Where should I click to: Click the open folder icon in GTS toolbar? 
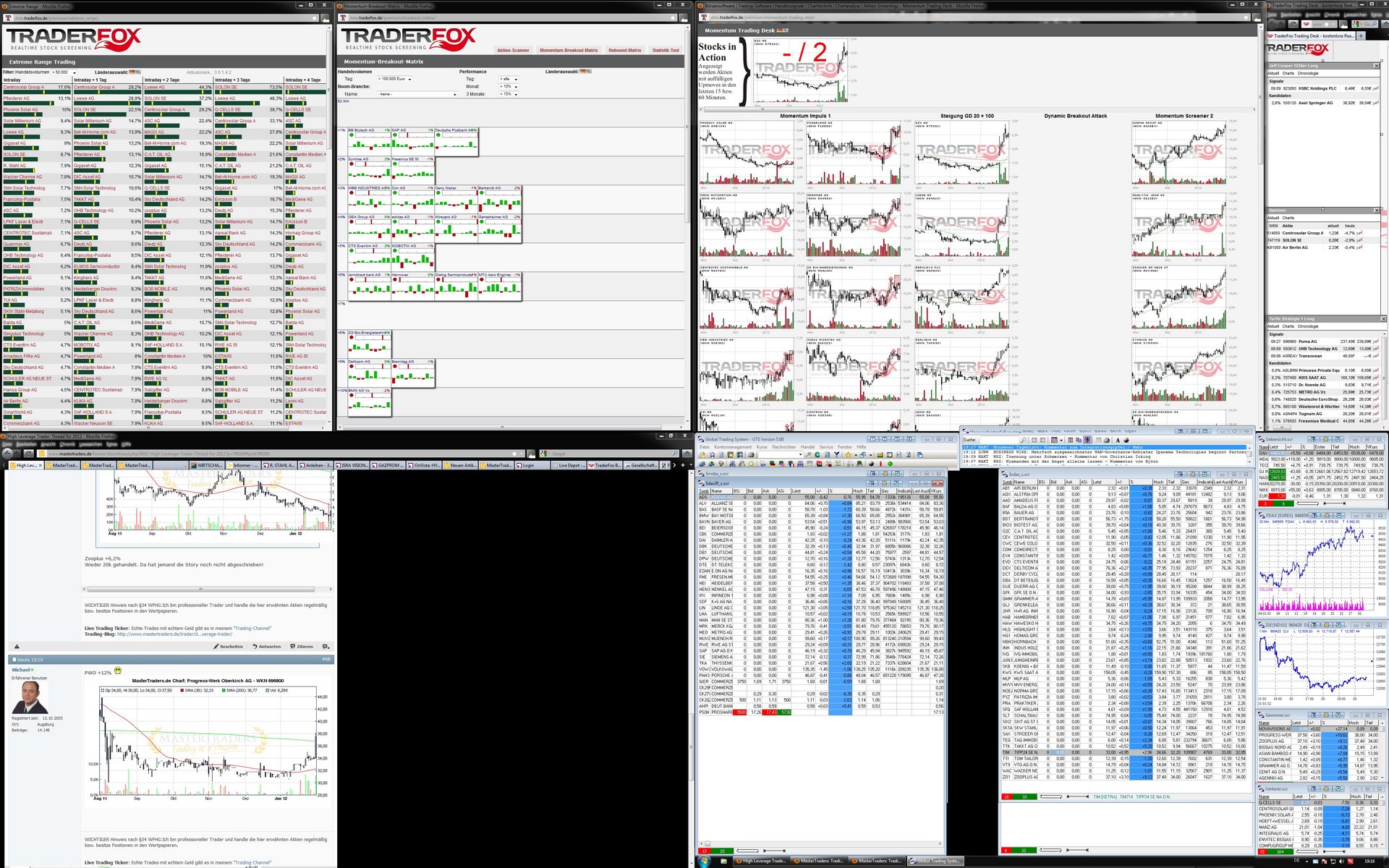702,455
